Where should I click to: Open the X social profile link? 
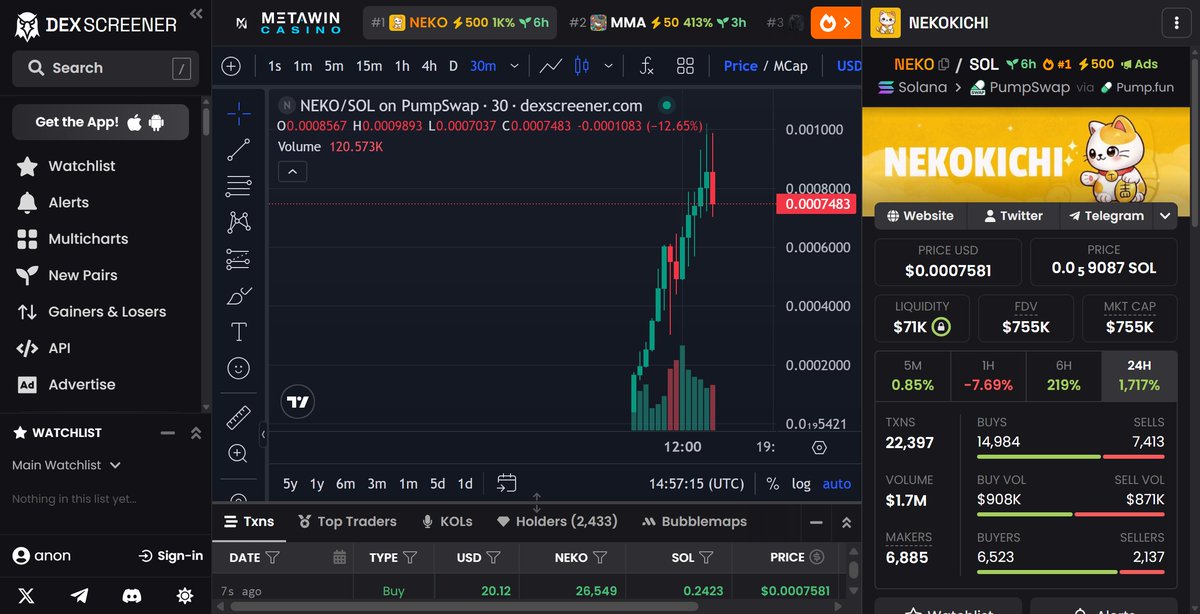(x=26, y=595)
